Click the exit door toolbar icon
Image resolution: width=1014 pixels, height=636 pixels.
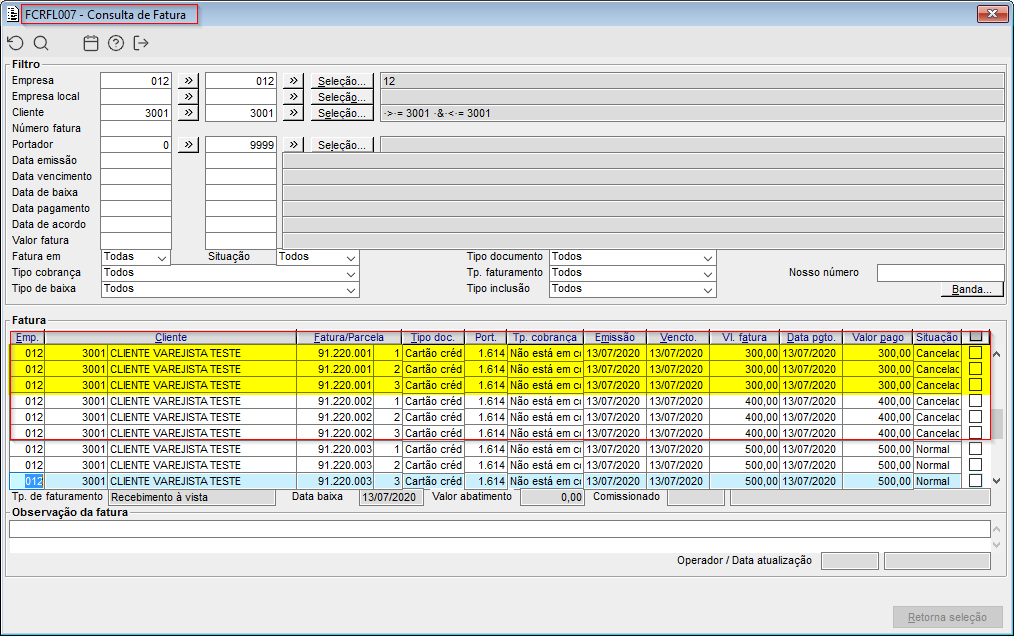click(140, 43)
